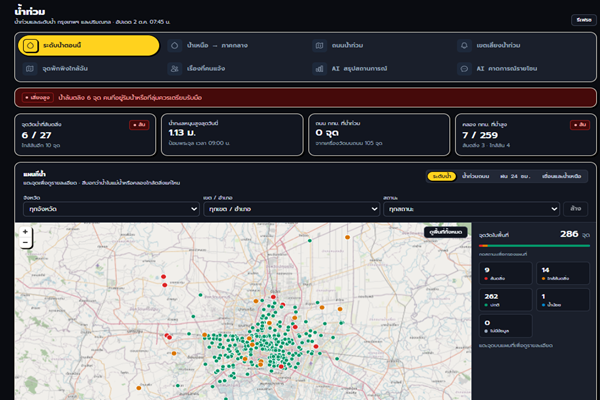This screenshot has height=400, width=600.
Task: Expand the สถานะ status dropdown
Action: pos(471,209)
